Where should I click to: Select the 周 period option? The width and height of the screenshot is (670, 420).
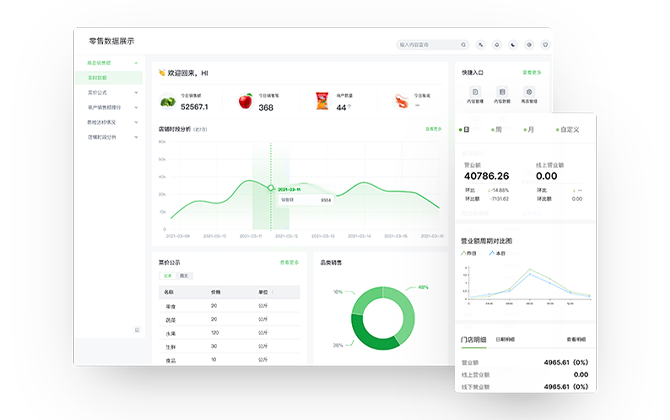[x=497, y=130]
